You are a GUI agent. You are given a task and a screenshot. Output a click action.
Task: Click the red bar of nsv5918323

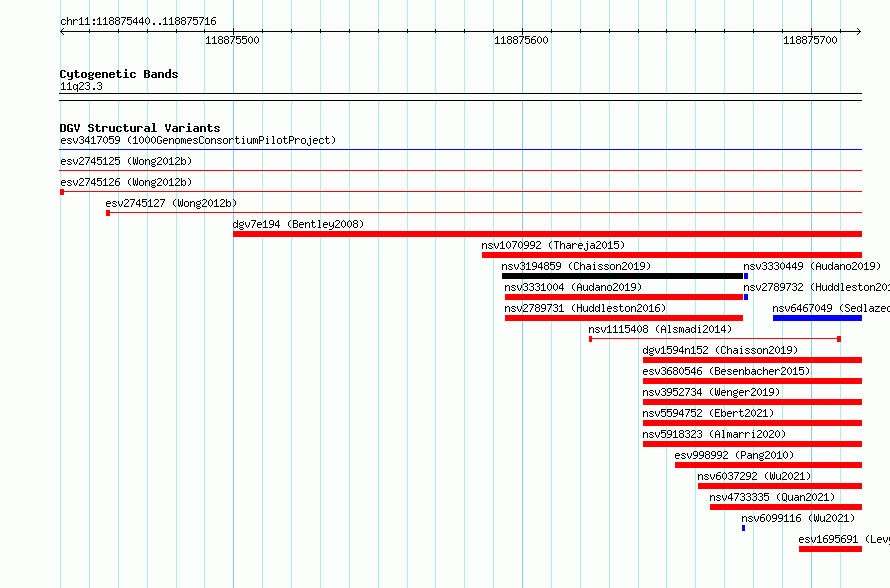(x=752, y=444)
